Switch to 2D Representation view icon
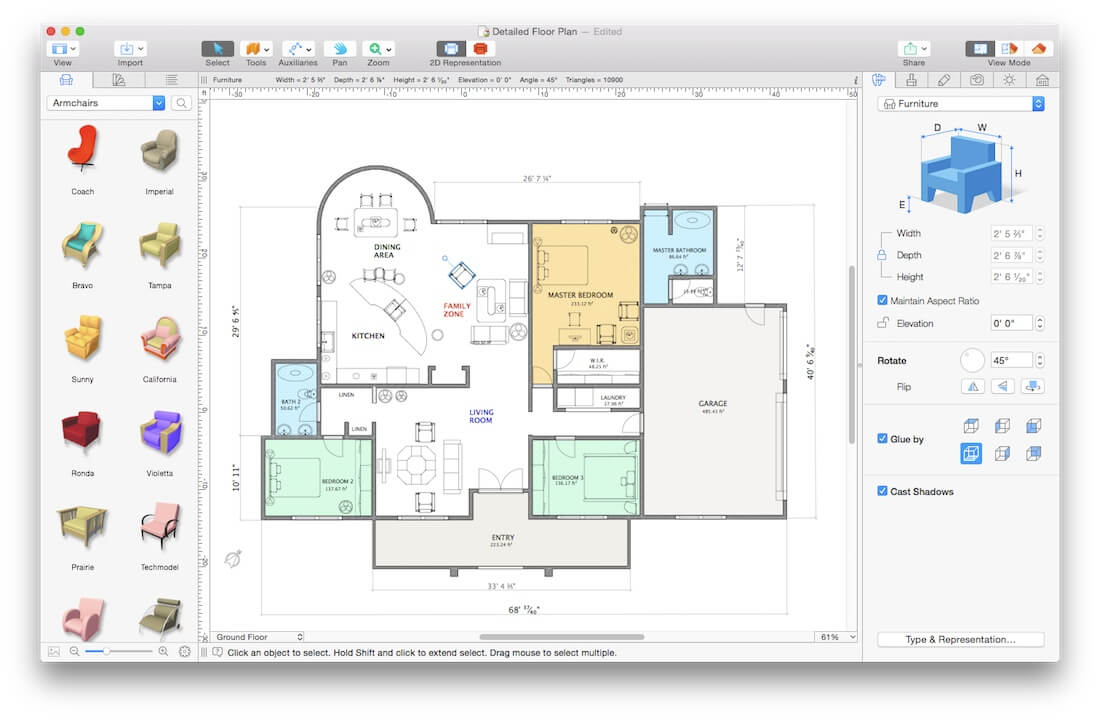 pos(450,48)
